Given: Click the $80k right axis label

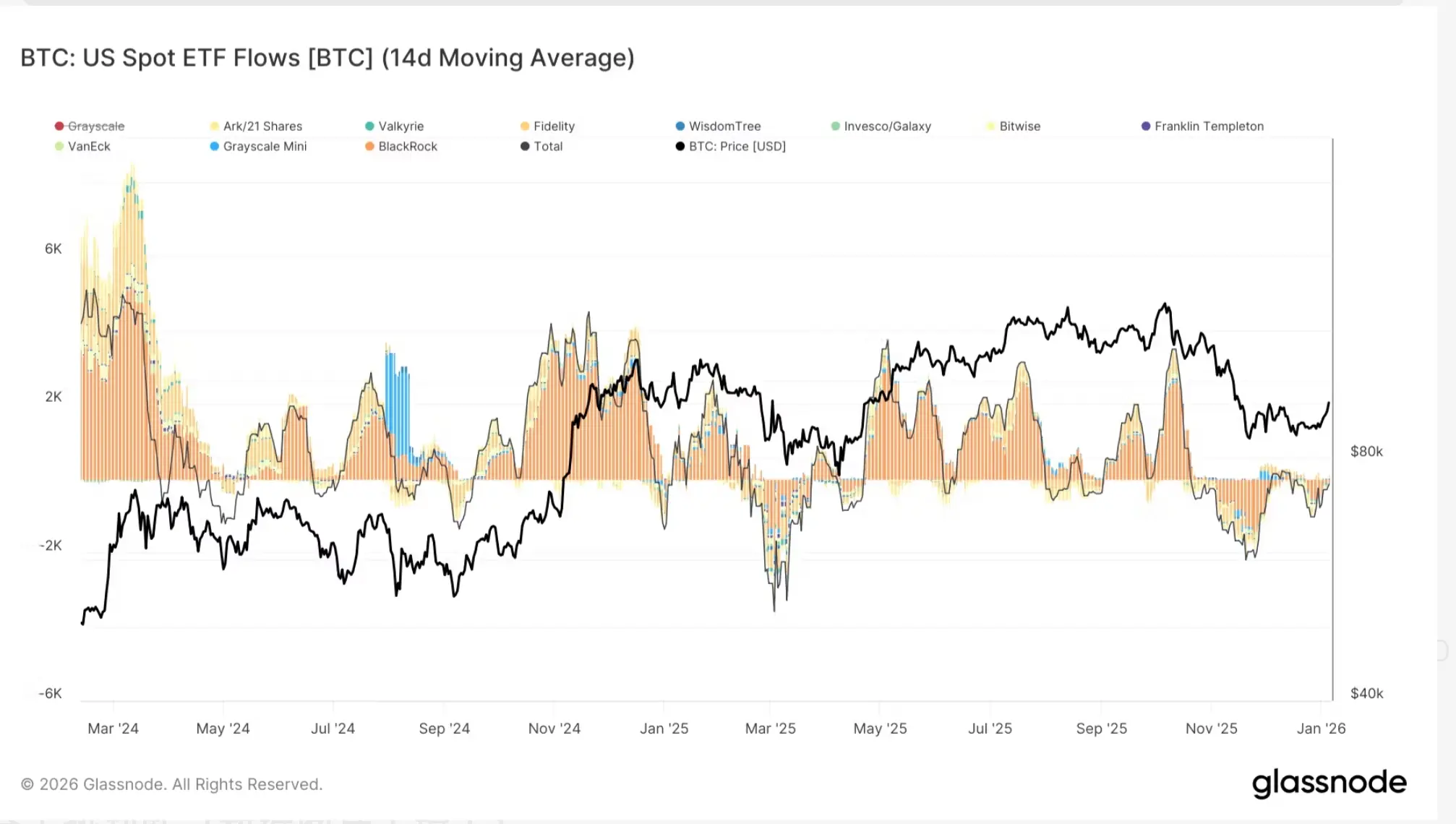Looking at the screenshot, I should click(1366, 451).
